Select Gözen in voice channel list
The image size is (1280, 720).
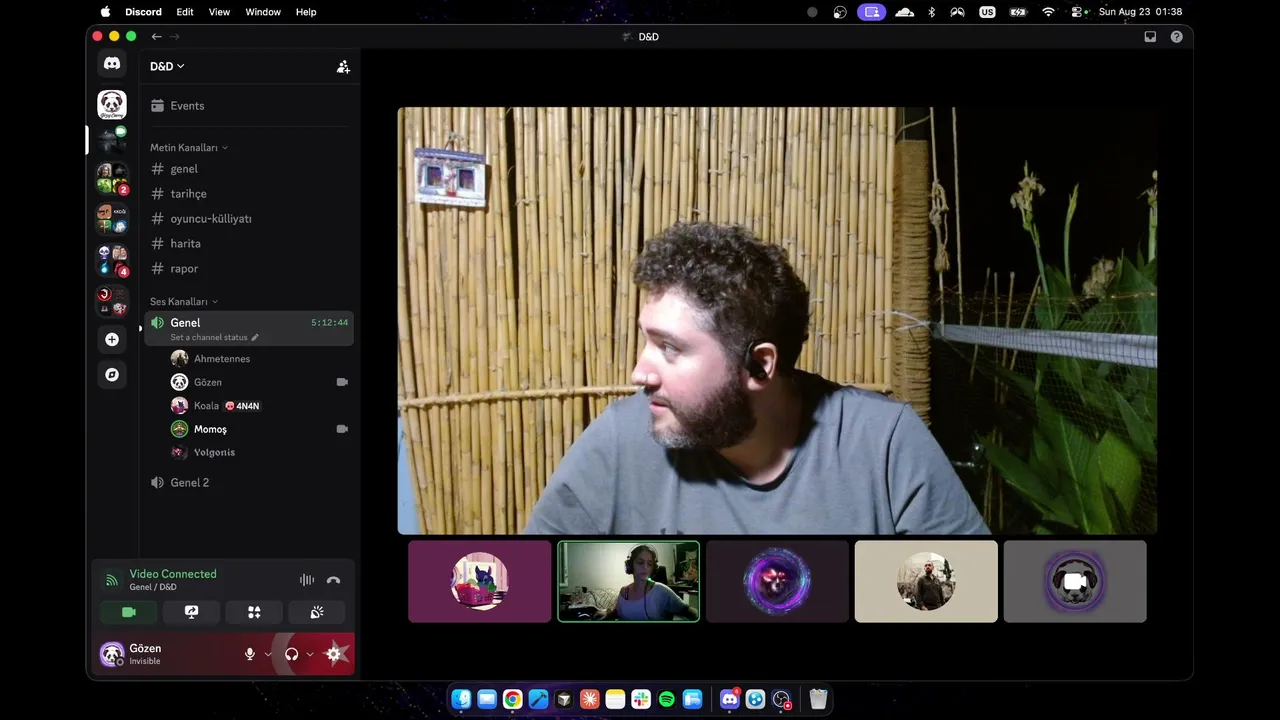click(x=260, y=382)
